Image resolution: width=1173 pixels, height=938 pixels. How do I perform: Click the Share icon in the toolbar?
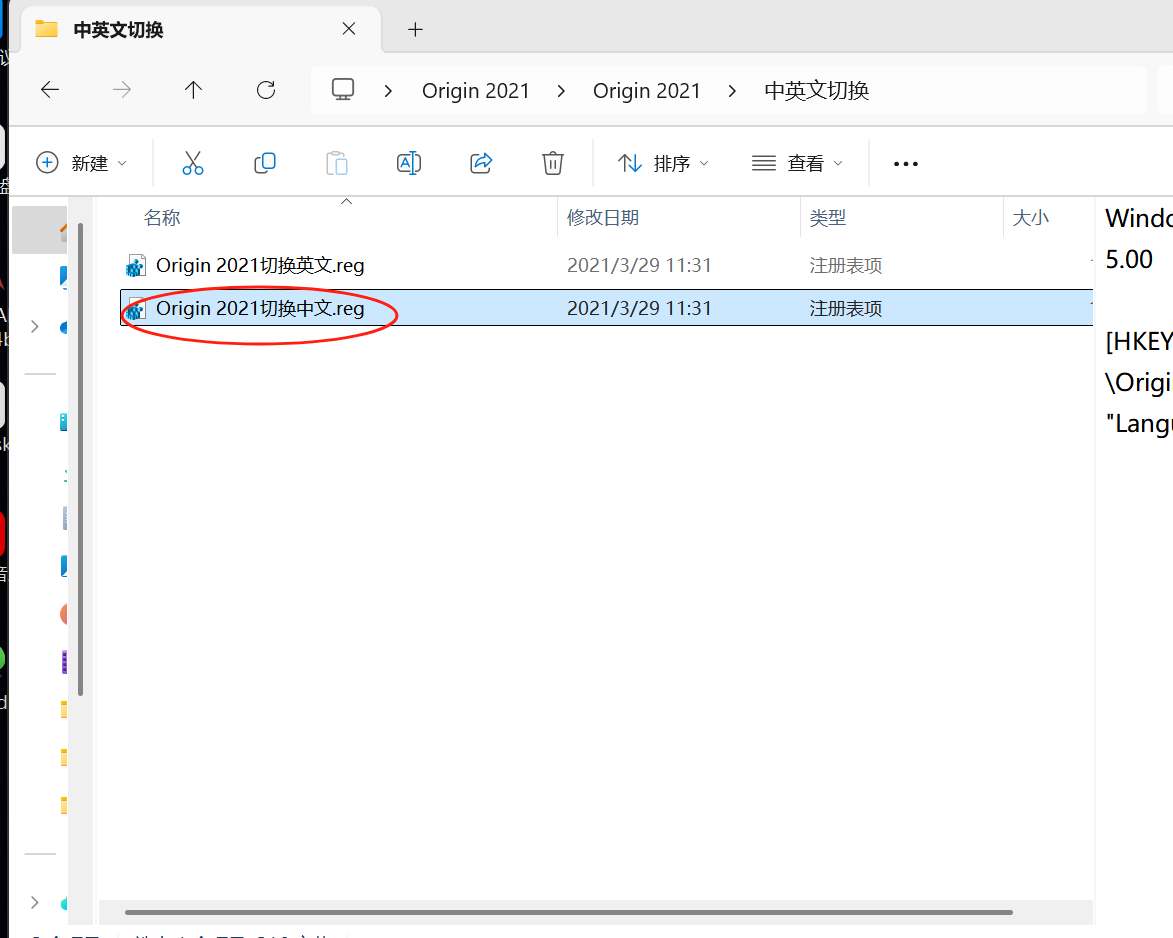tap(480, 162)
